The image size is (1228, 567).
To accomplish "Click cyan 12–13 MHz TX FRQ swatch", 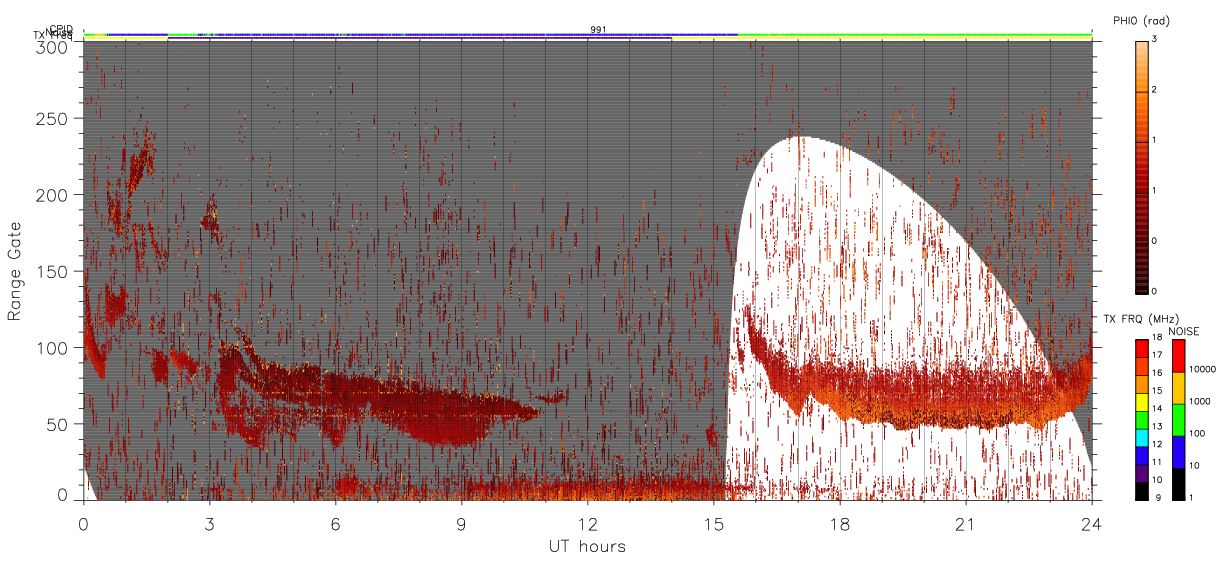I will tap(1142, 438).
